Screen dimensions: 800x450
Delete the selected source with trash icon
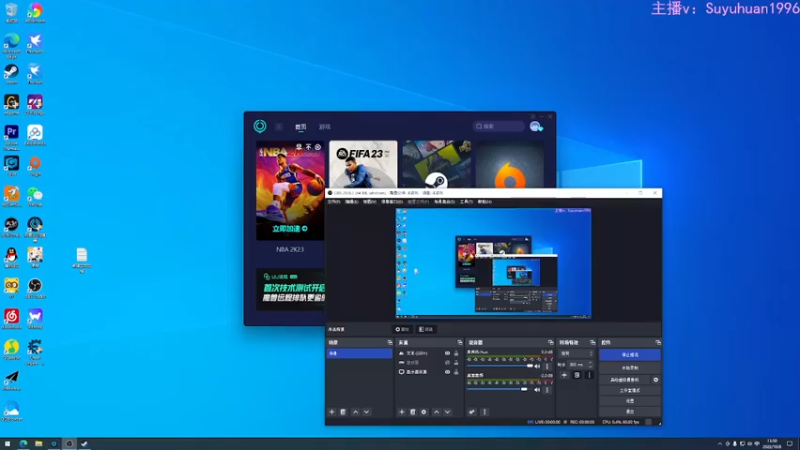pyautogui.click(x=413, y=412)
